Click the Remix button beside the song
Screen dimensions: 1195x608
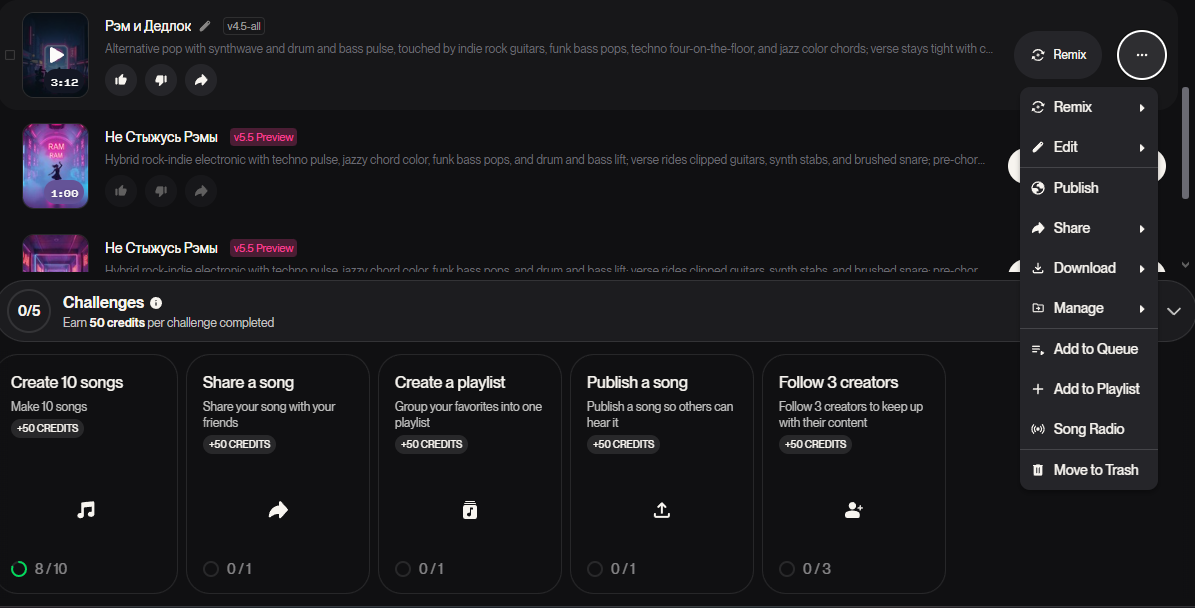click(1058, 55)
